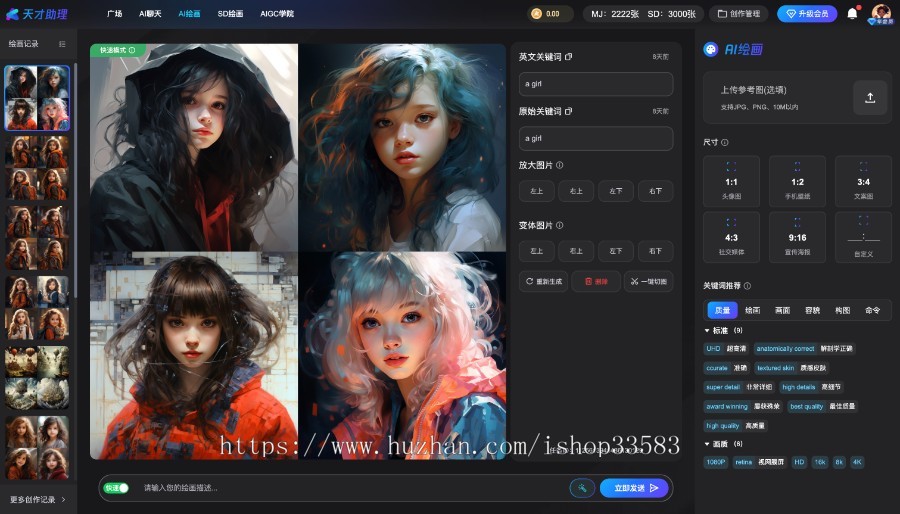Click 立即发送 to submit prompt
The image size is (900, 514).
(635, 488)
